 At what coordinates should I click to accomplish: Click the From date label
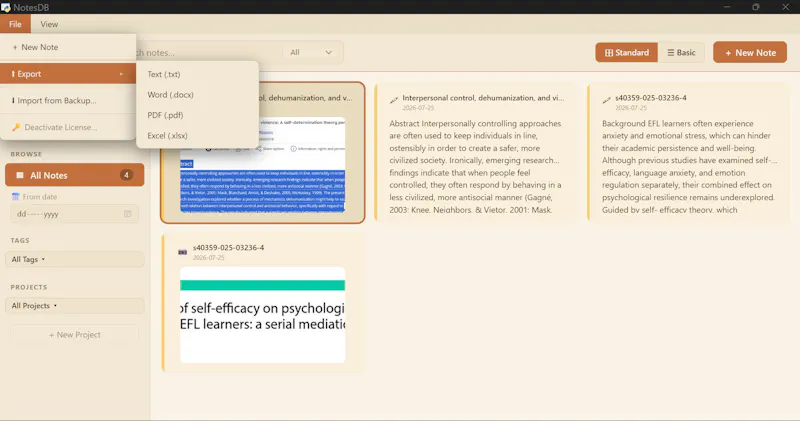[40, 196]
